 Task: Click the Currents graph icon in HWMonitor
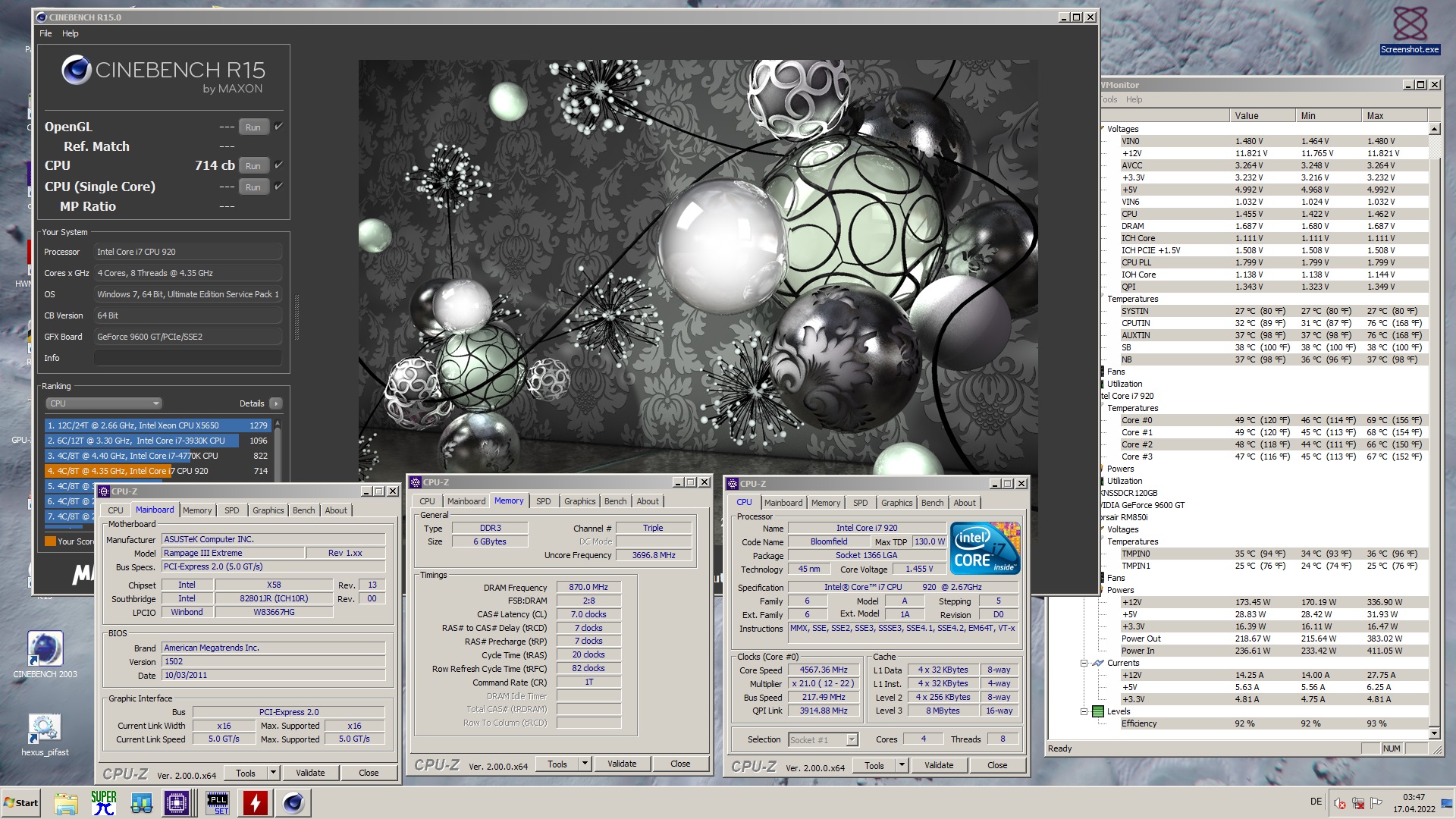coord(1097,663)
